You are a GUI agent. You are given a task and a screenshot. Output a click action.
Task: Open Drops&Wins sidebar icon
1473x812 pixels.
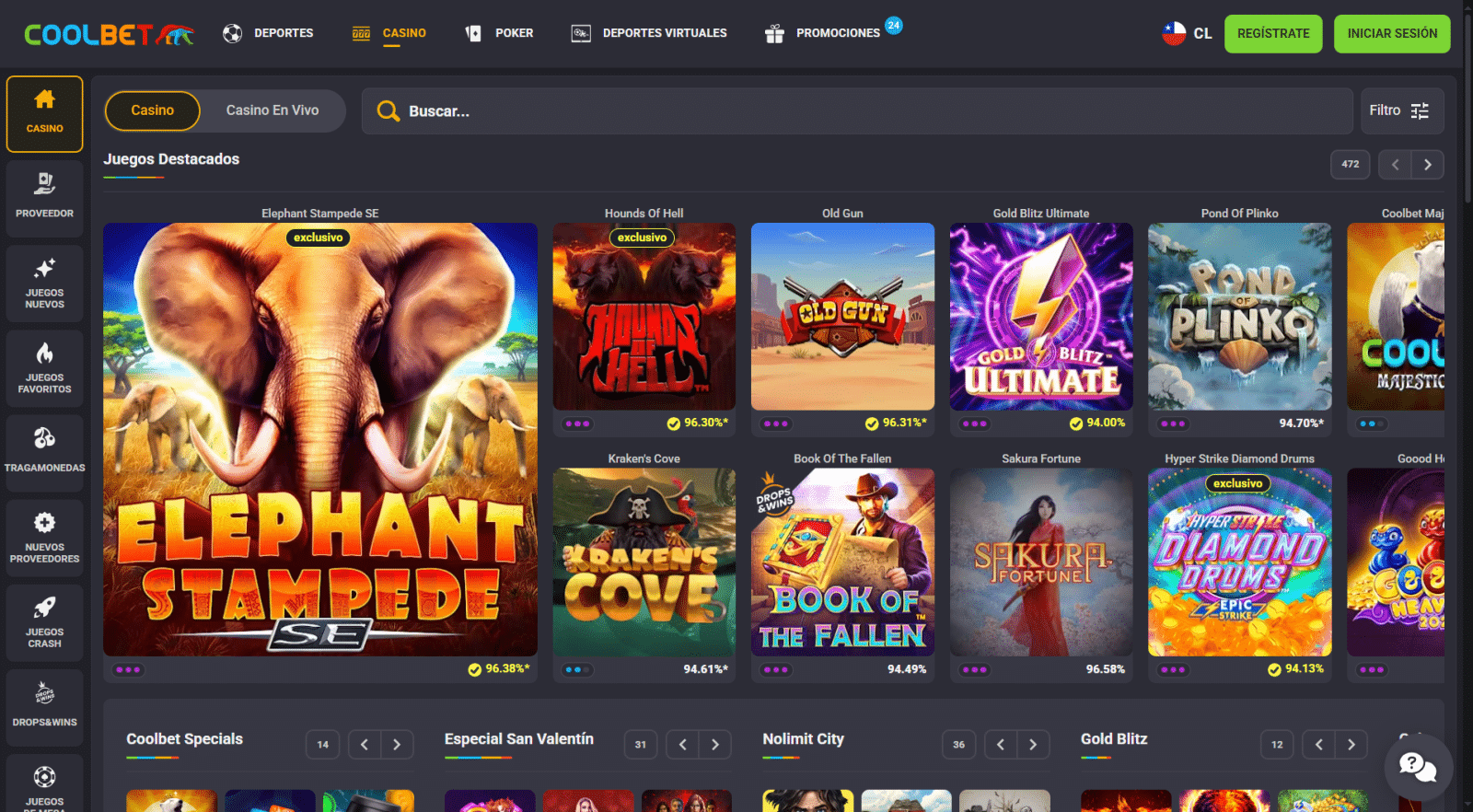coord(45,707)
